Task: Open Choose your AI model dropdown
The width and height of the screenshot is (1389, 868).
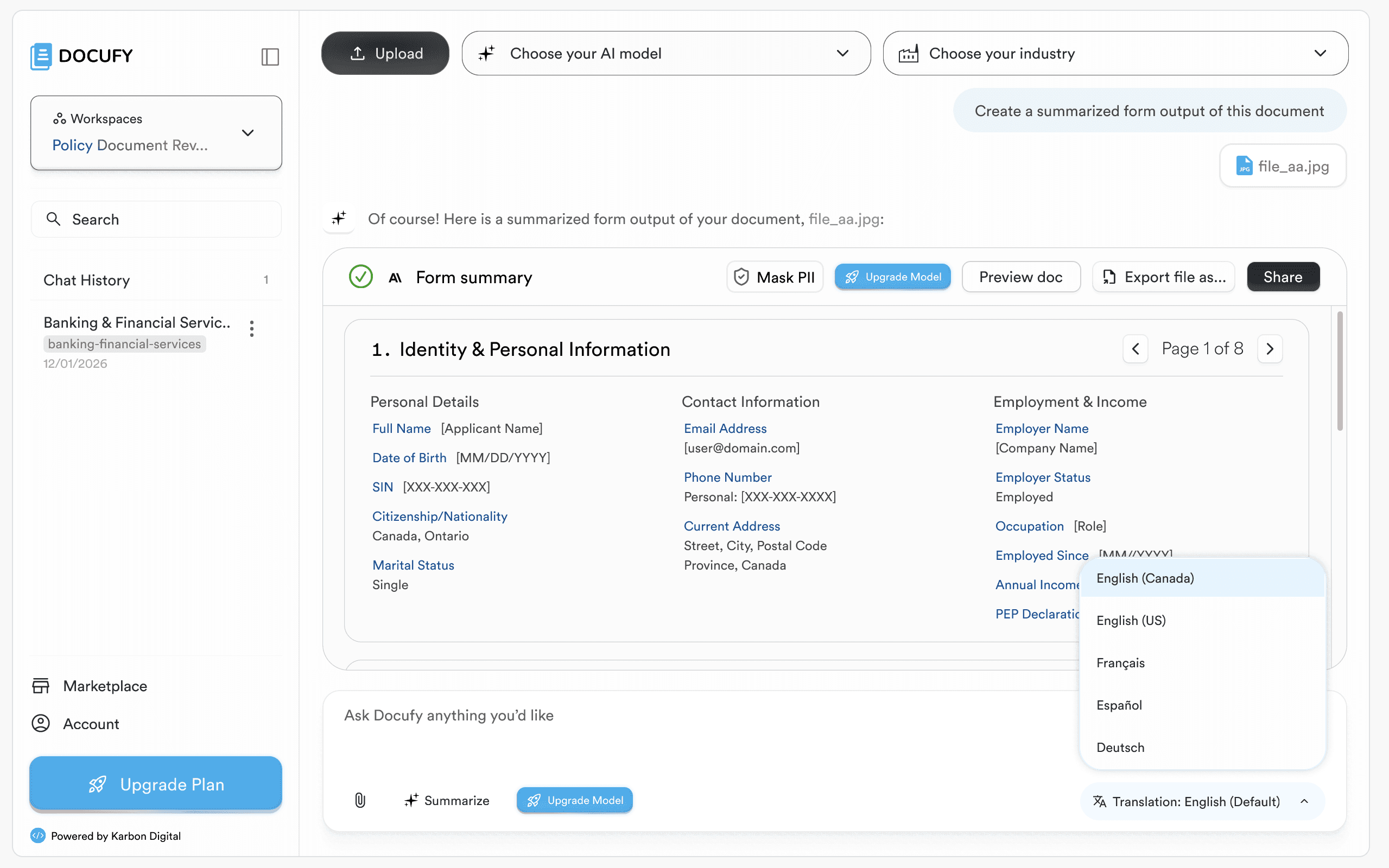Action: (665, 53)
